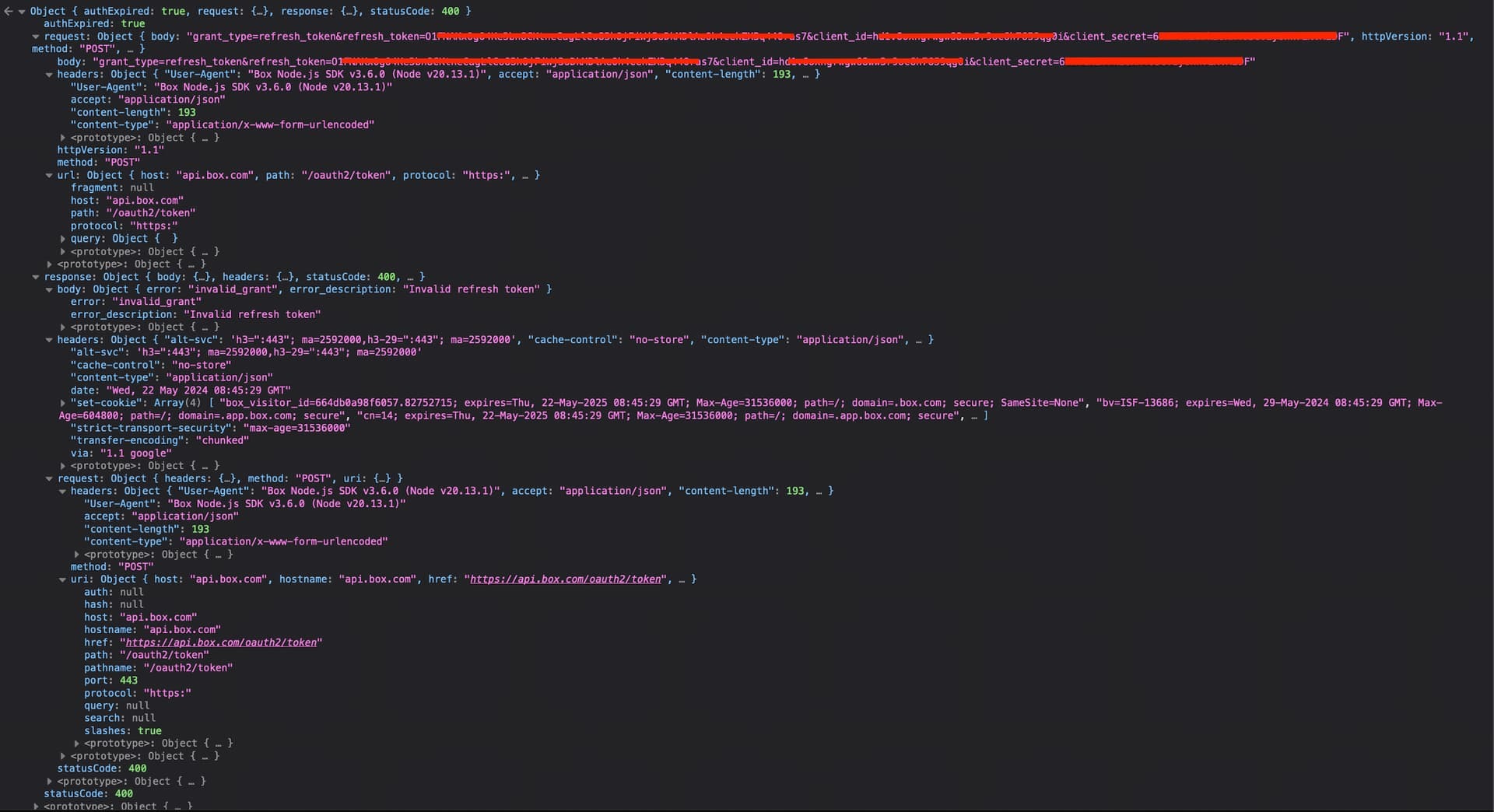Collapse the response: Object row

click(x=36, y=277)
